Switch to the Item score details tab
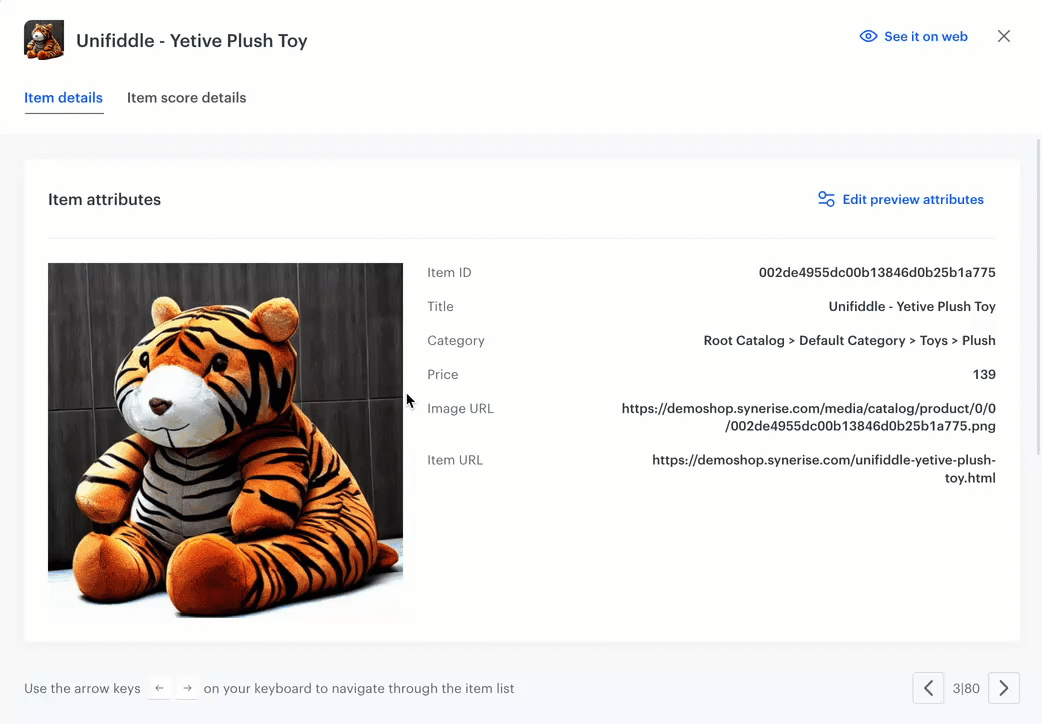Image resolution: width=1042 pixels, height=724 pixels. point(186,97)
